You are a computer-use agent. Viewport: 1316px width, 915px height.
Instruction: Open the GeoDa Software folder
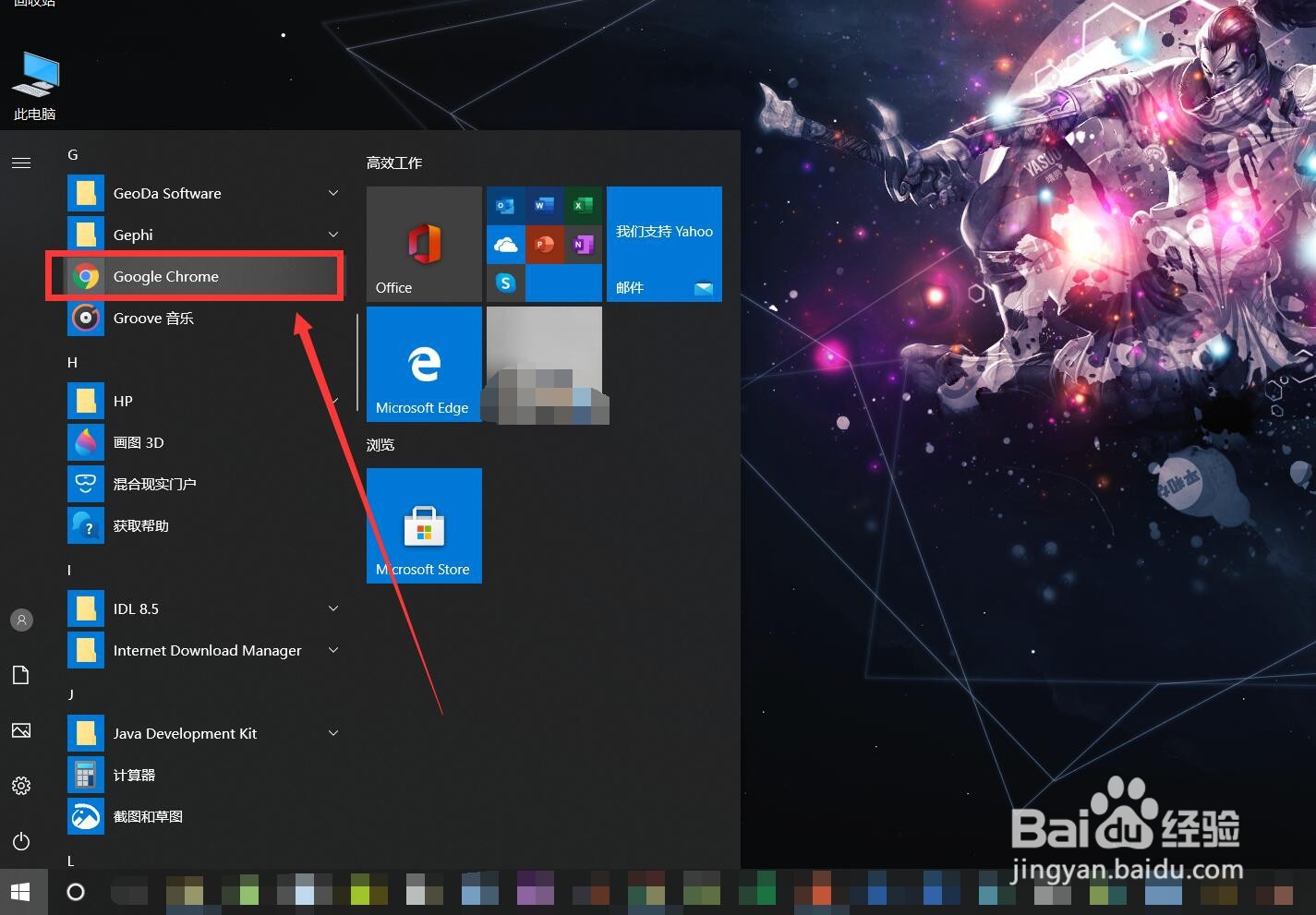pos(203,193)
